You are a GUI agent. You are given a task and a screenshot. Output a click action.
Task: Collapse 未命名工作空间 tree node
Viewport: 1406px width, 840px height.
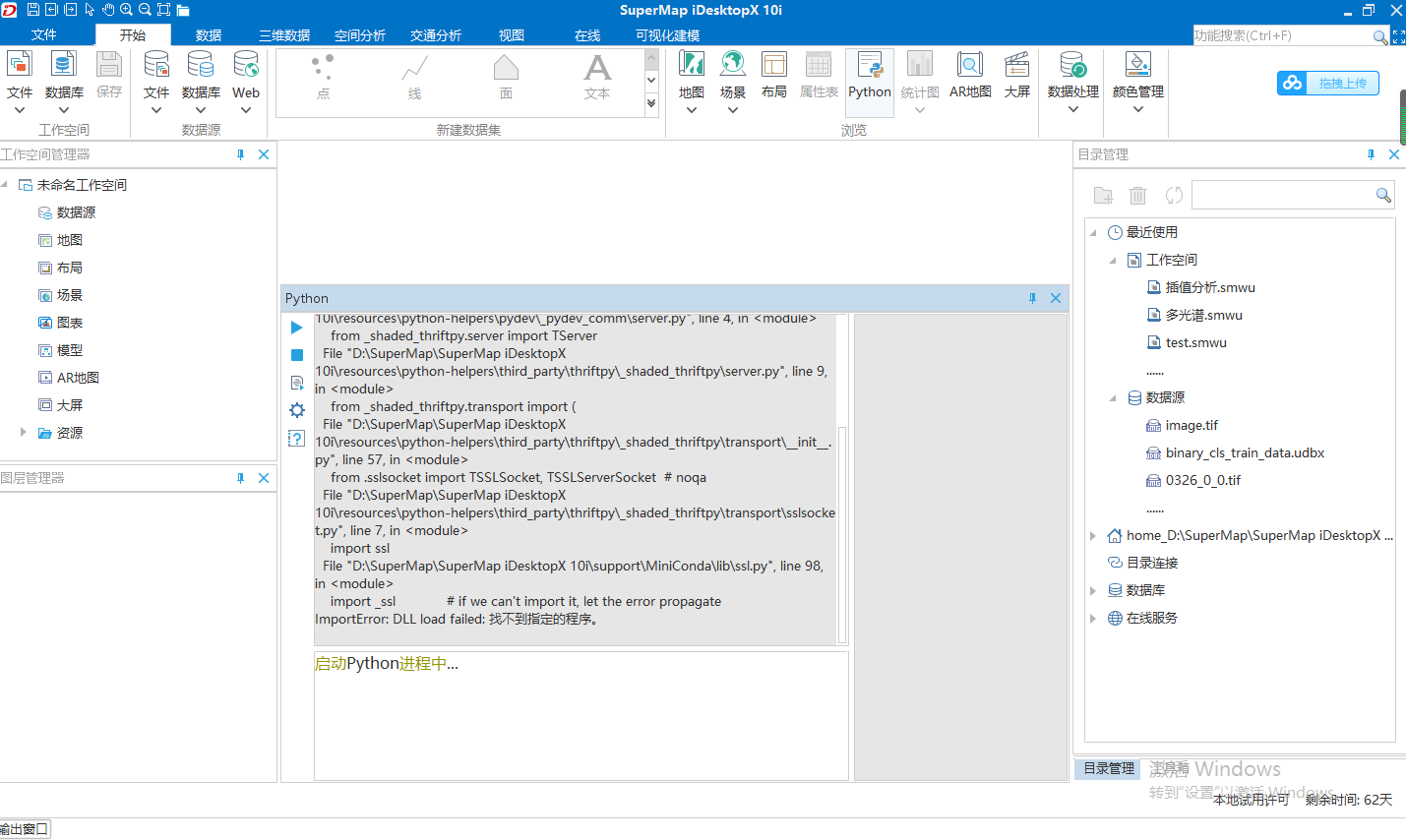tap(5, 185)
